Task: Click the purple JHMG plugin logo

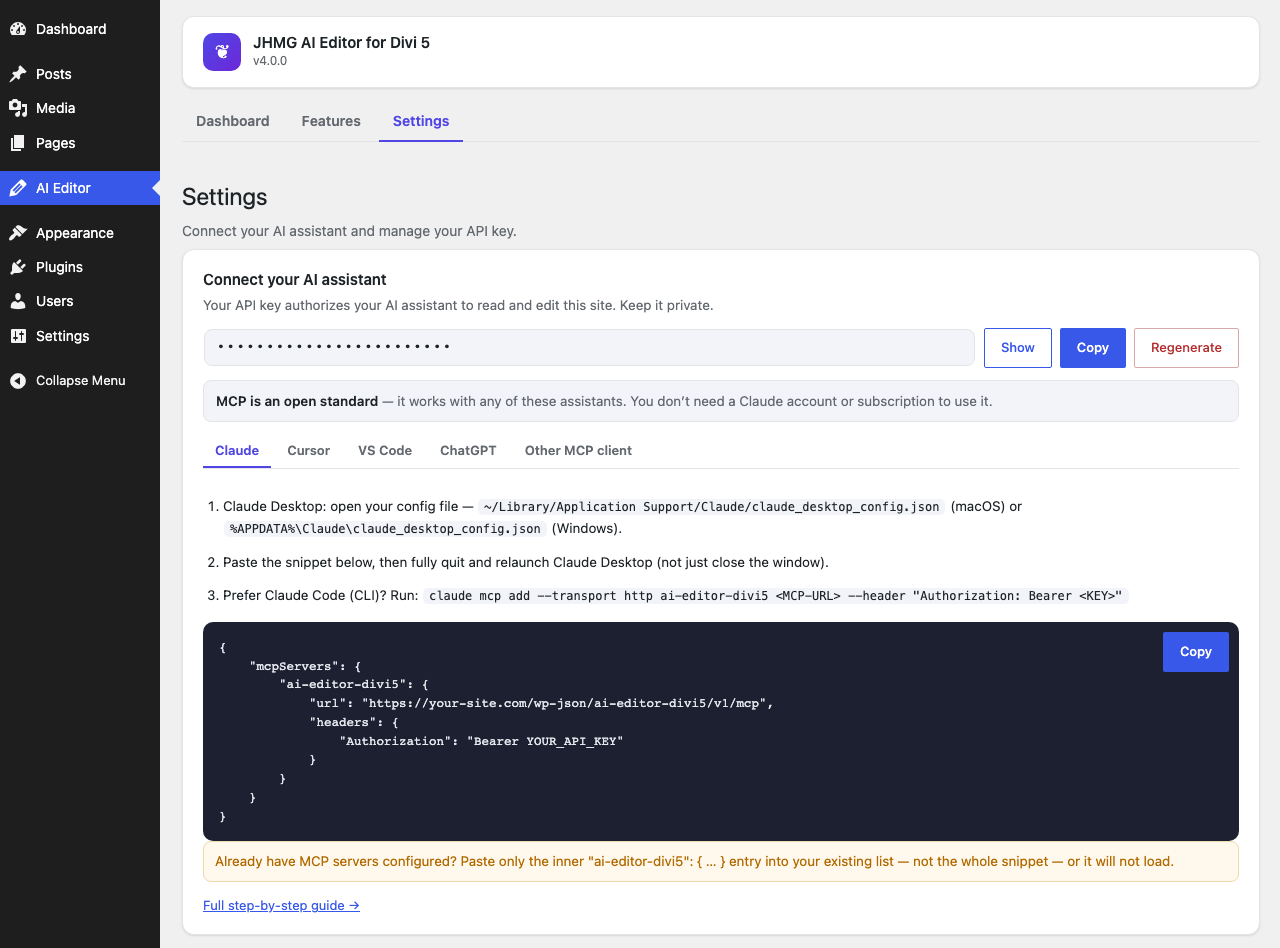Action: 222,52
